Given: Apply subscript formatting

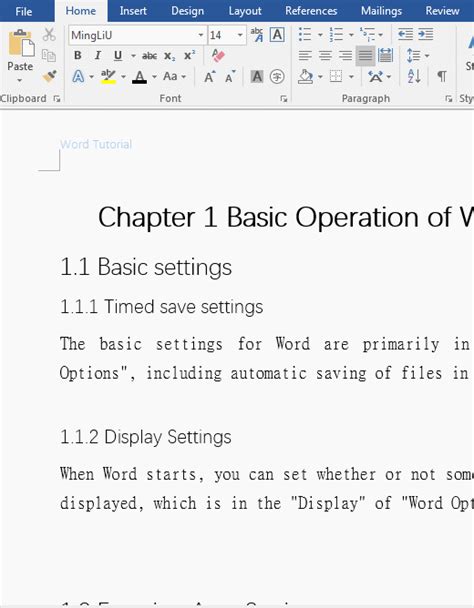Looking at the screenshot, I should pyautogui.click(x=169, y=56).
